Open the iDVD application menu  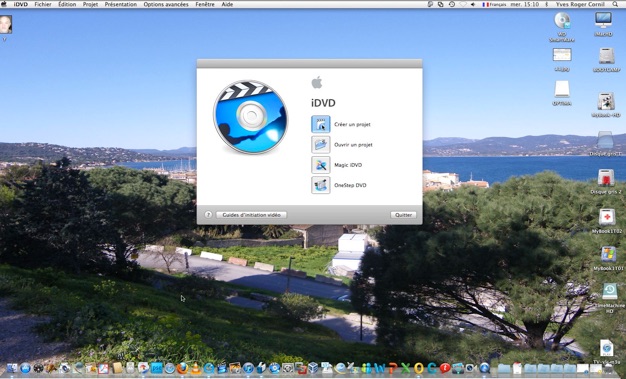pyautogui.click(x=20, y=4)
